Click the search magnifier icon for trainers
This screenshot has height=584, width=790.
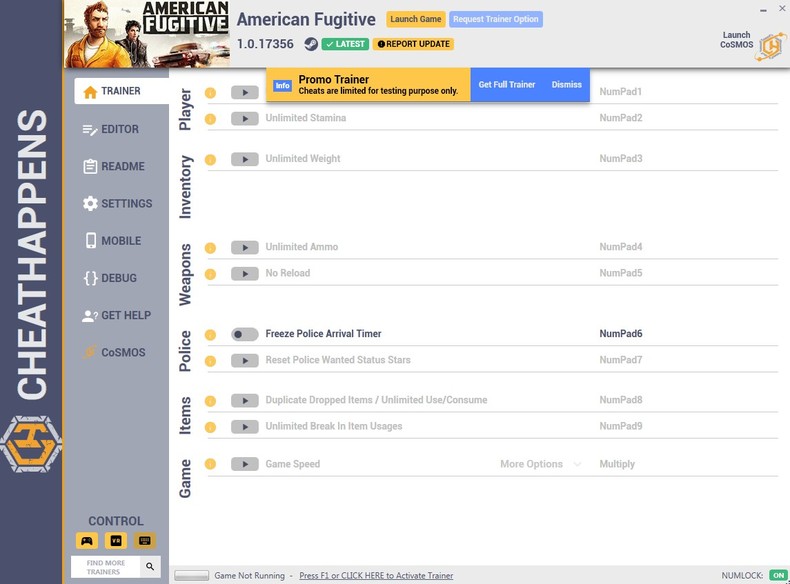pos(150,566)
